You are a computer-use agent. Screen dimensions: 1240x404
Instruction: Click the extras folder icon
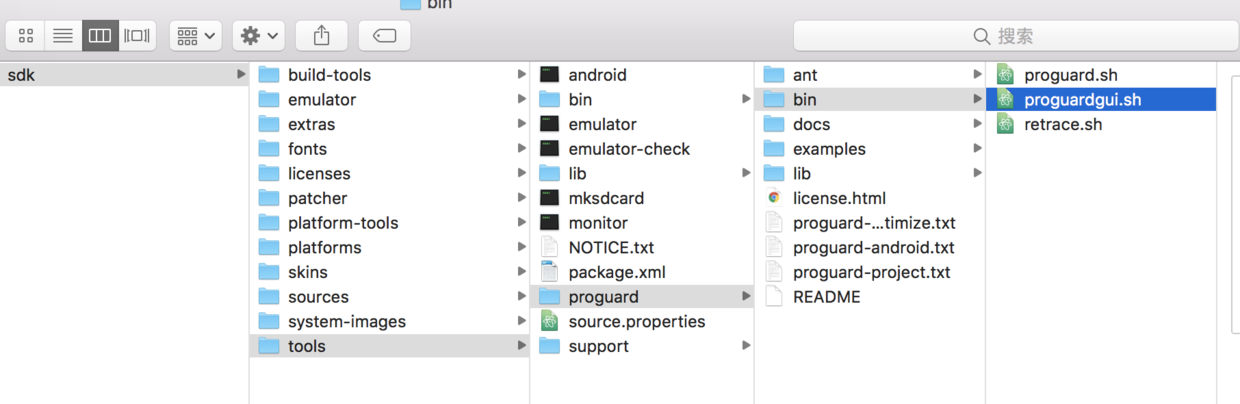click(x=268, y=124)
